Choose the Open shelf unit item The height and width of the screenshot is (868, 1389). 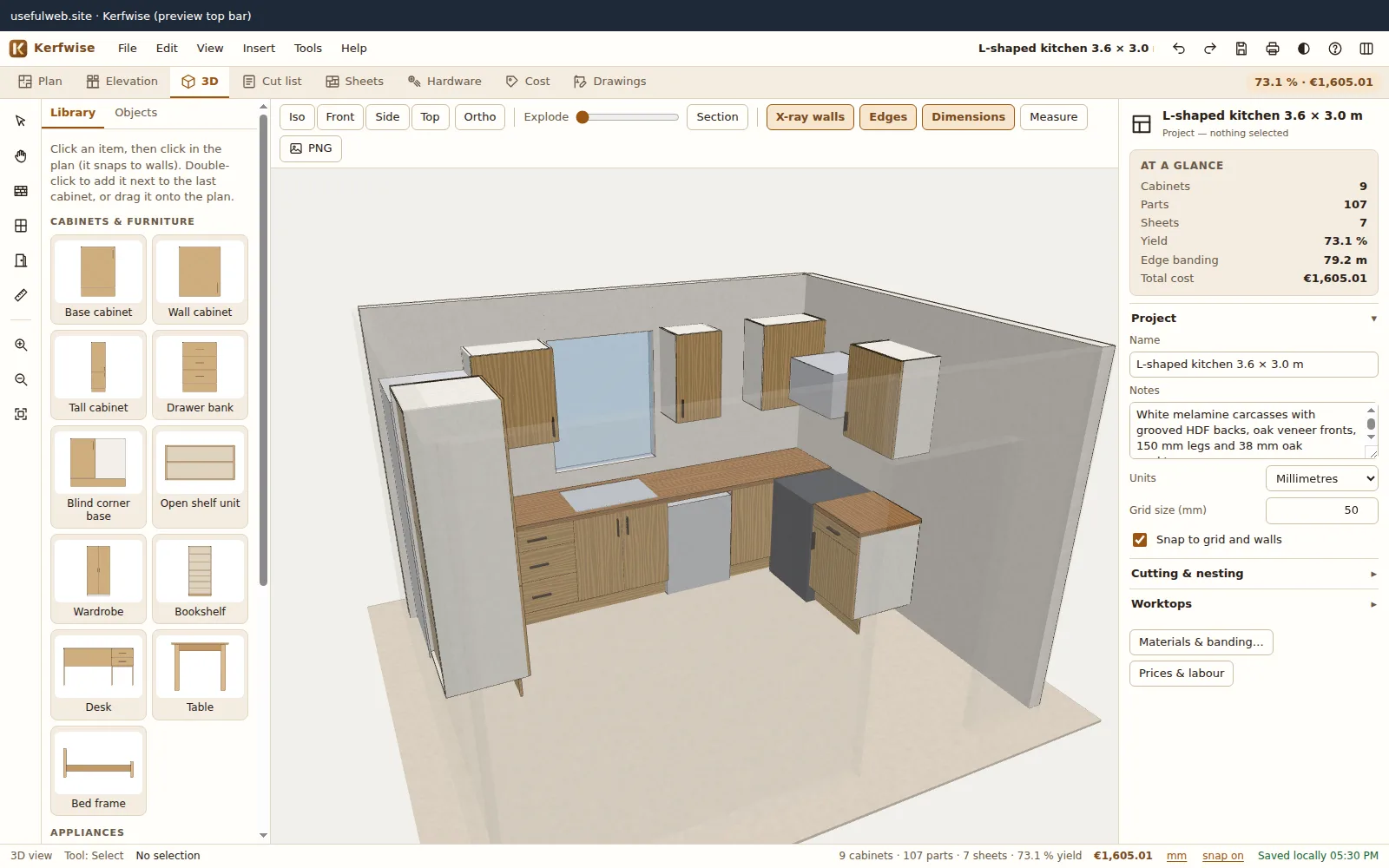pyautogui.click(x=200, y=477)
